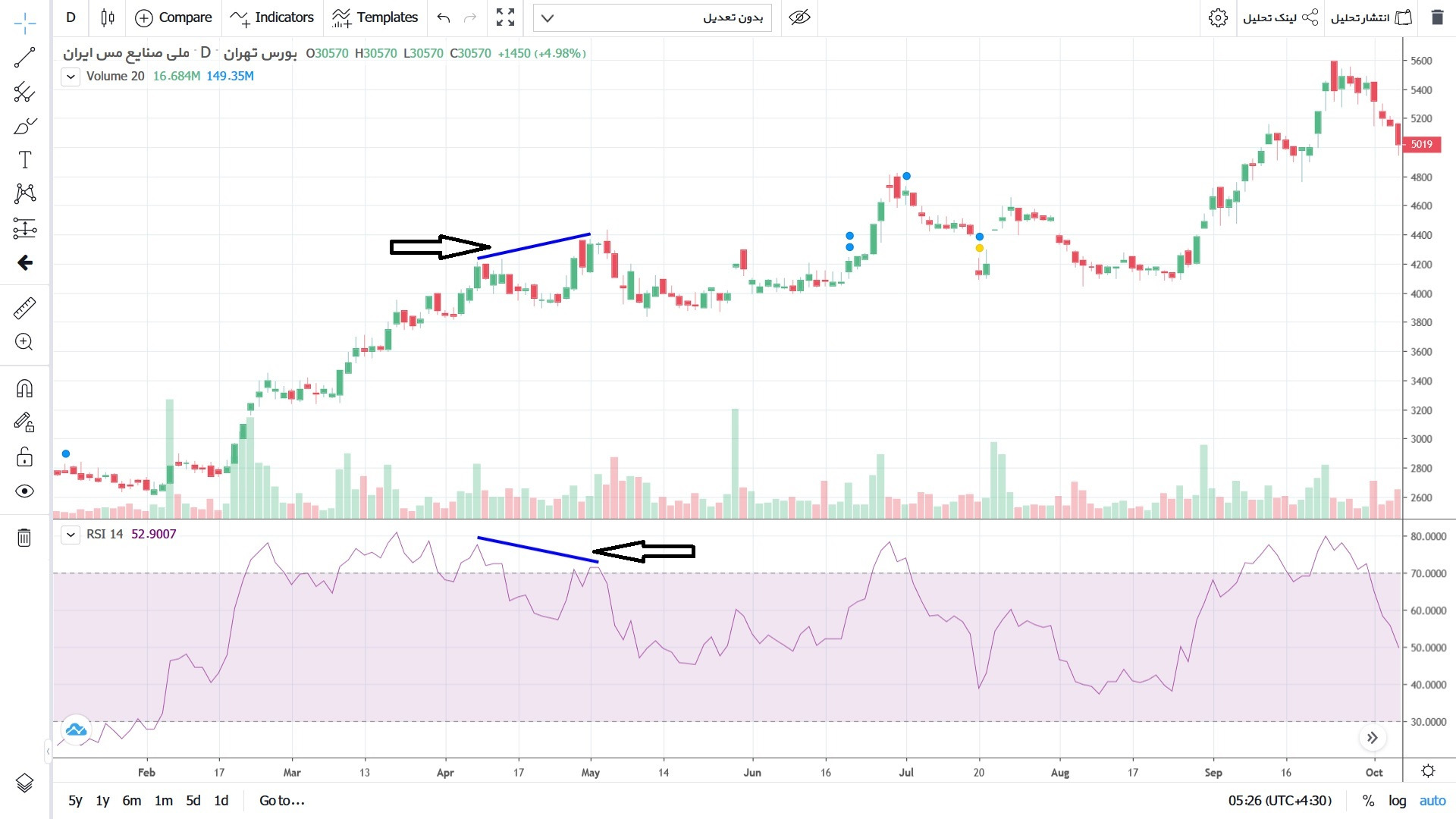Click the cloud logo badge on RSI pane
Screen dimensions: 1456x819
click(x=76, y=730)
